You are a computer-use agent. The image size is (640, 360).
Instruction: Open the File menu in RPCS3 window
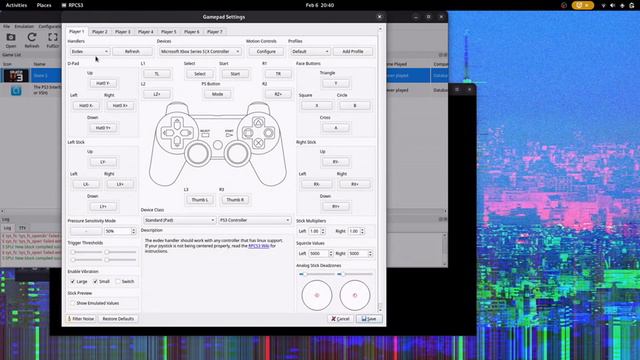7,26
